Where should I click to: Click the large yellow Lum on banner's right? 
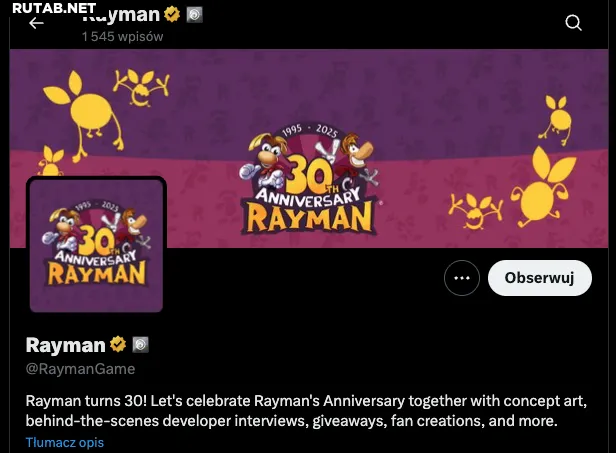(x=543, y=187)
